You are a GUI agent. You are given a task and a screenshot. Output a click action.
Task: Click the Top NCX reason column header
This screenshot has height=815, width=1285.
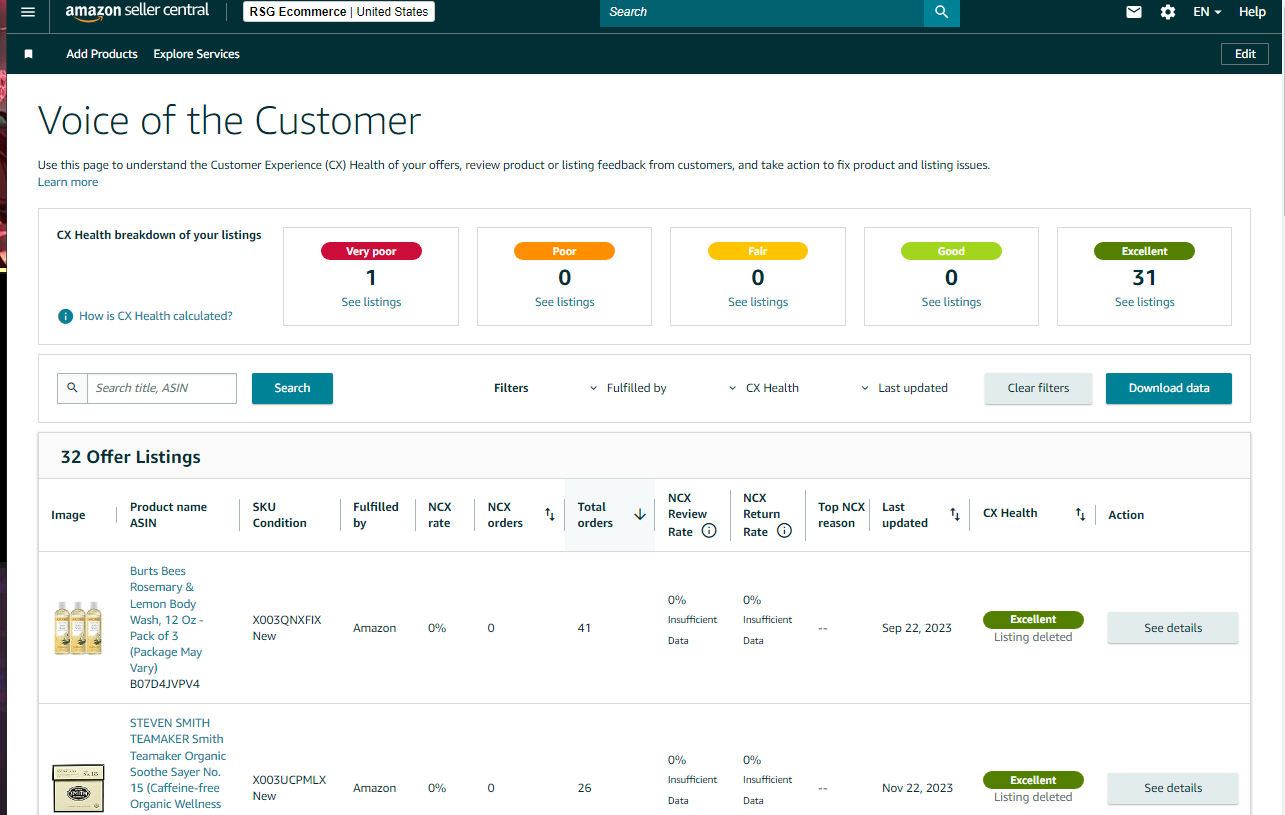pyautogui.click(x=841, y=515)
